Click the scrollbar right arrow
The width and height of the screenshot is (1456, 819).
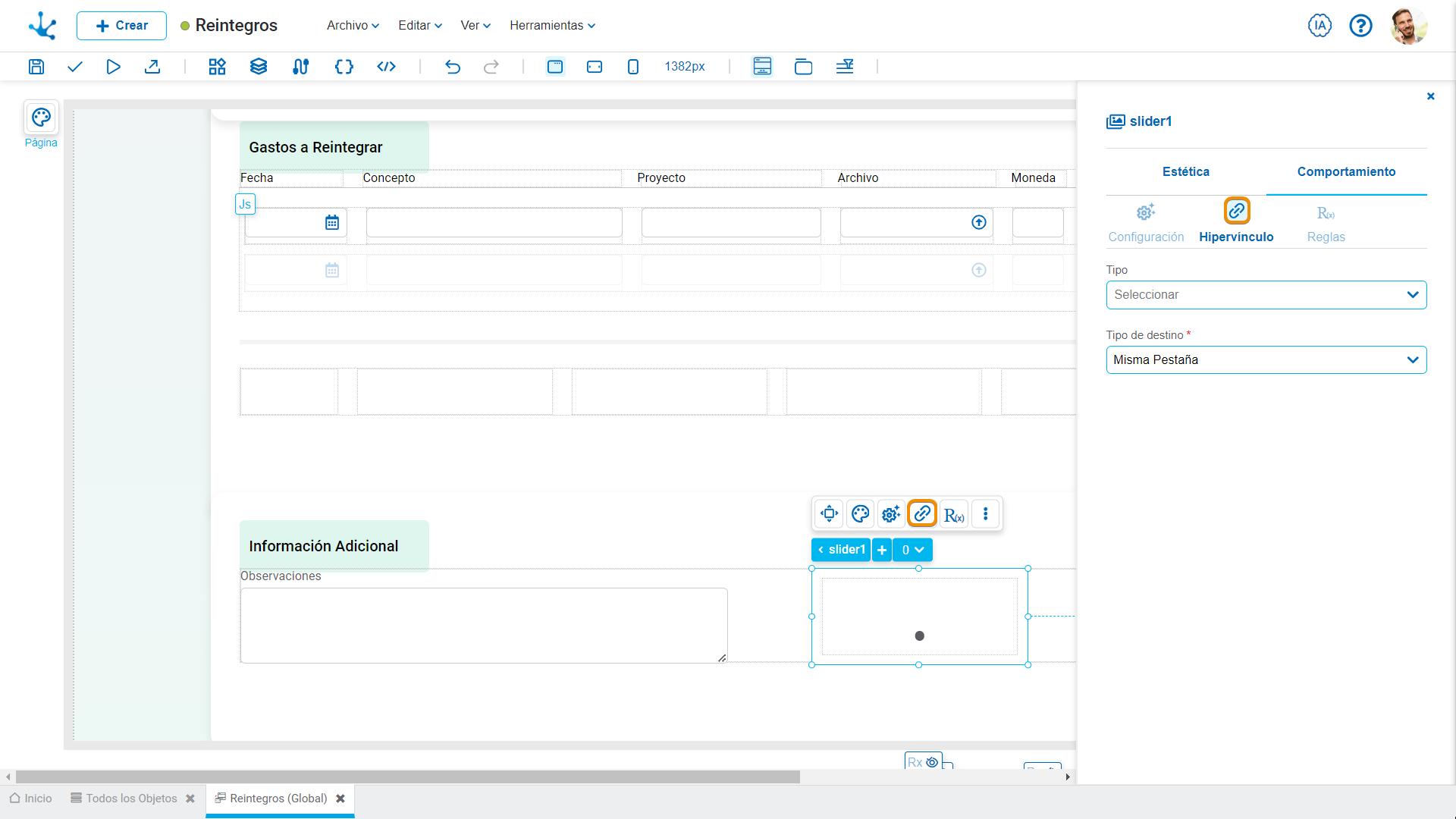tap(1068, 777)
